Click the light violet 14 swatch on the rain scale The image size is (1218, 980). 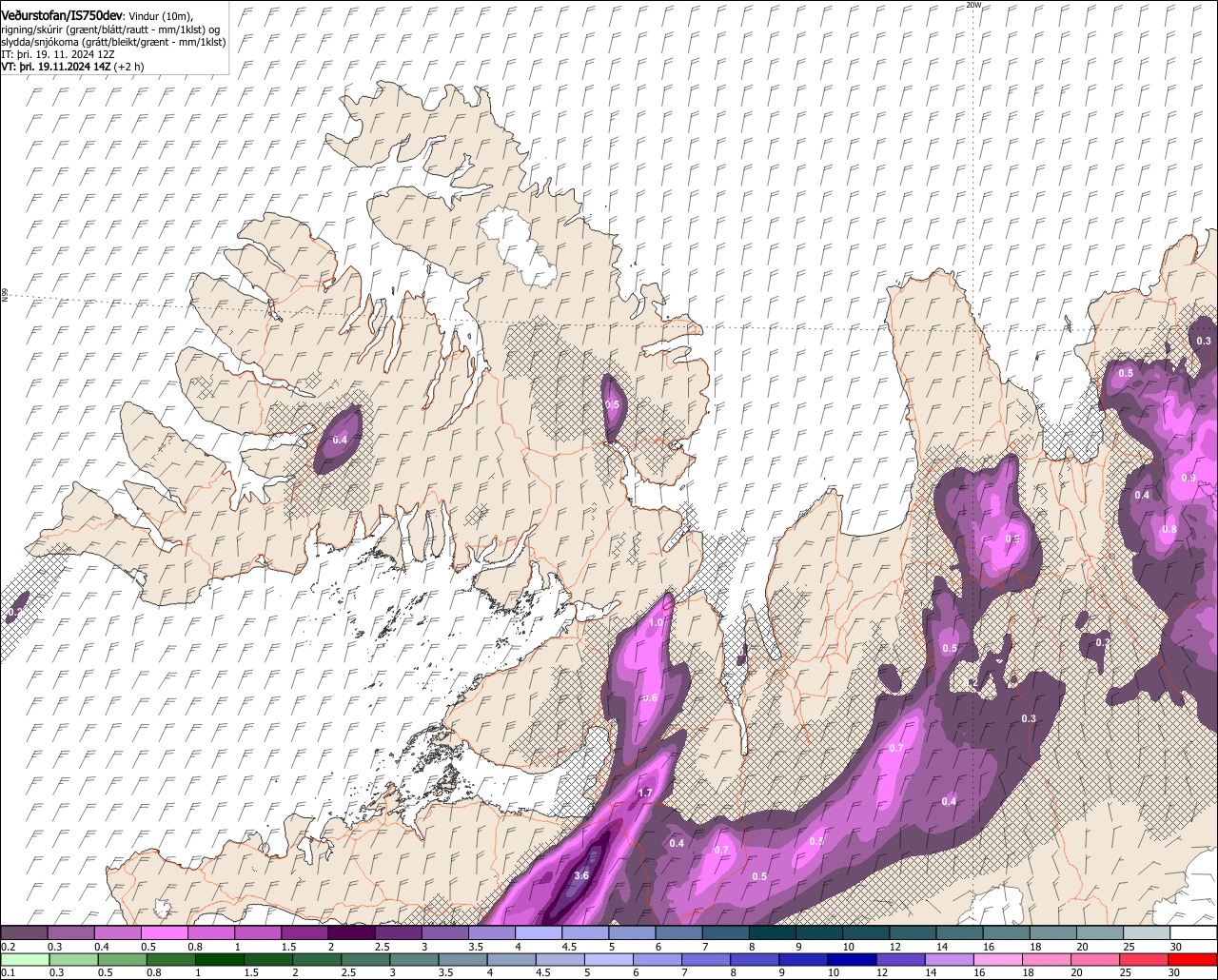coord(949,959)
